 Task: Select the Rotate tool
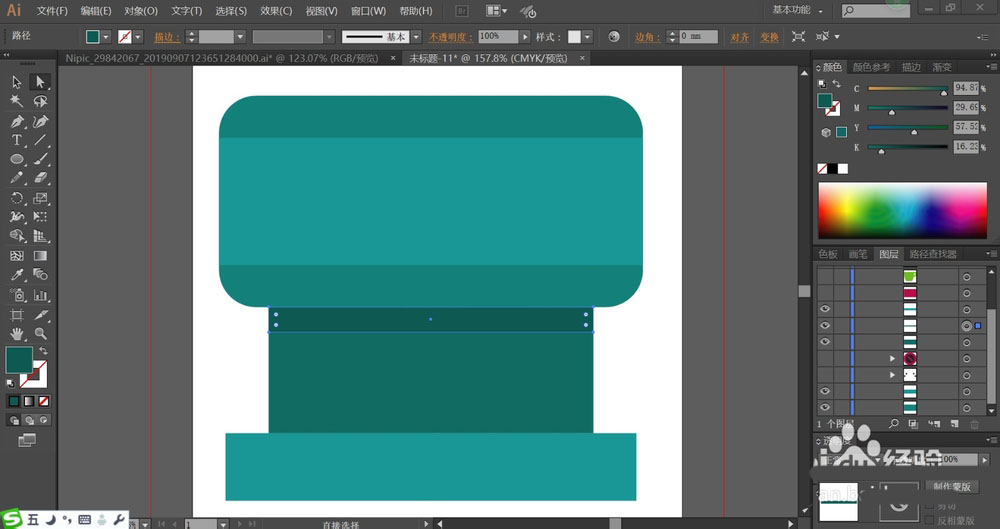pos(17,198)
